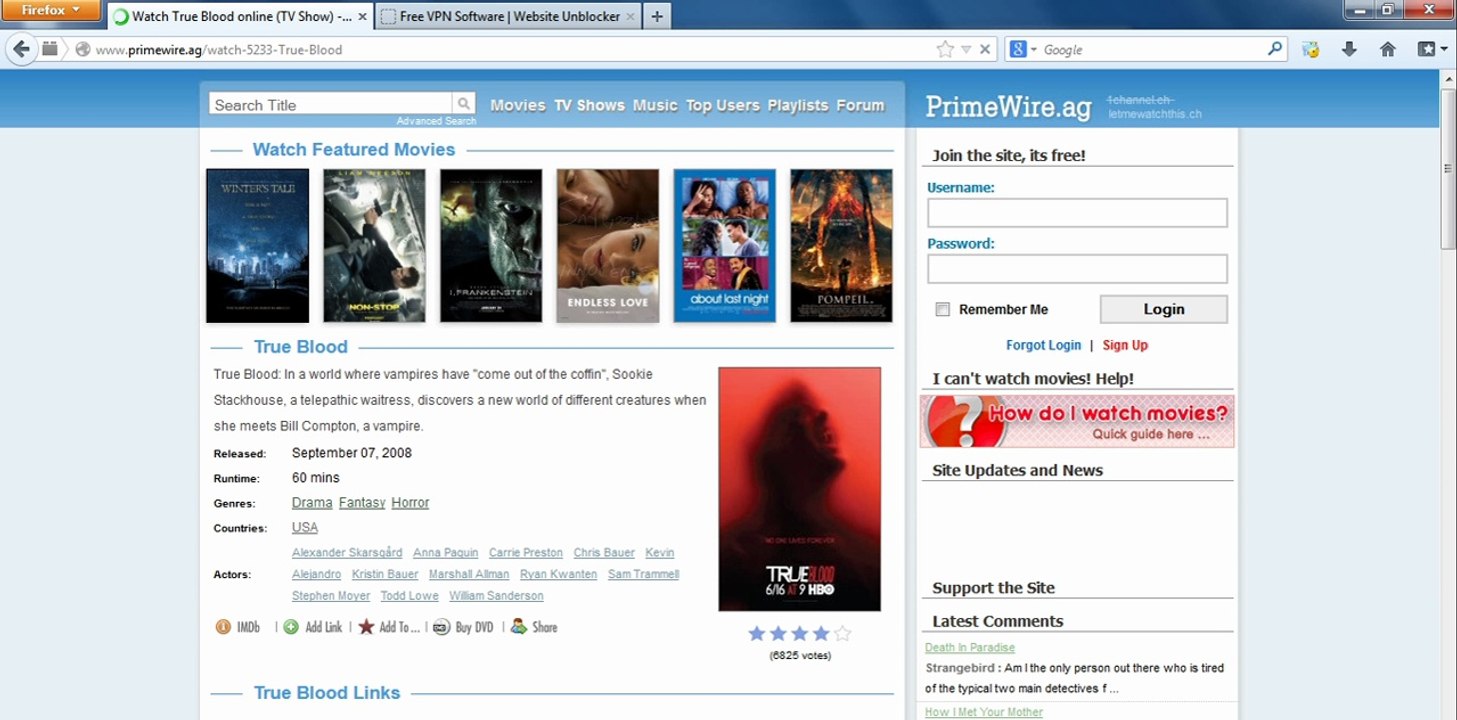Visit the Forum page
Viewport: 1457px width, 720px height.
860,105
